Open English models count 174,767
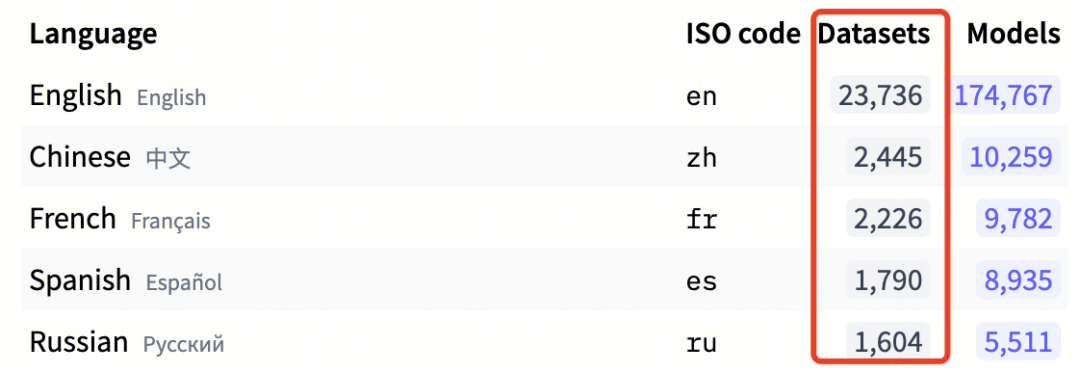Screen dimensions: 1080x372 coord(1004,95)
